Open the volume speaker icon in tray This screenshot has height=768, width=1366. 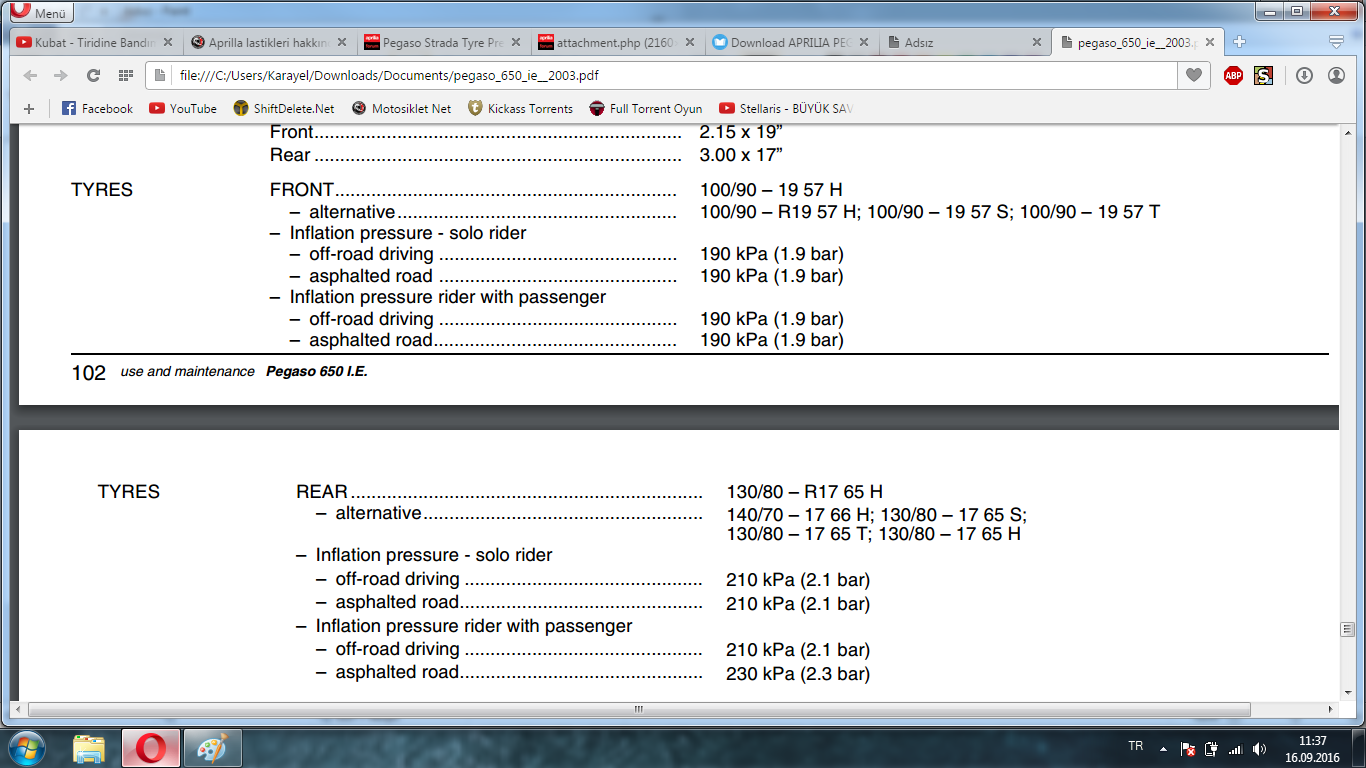pos(1260,748)
